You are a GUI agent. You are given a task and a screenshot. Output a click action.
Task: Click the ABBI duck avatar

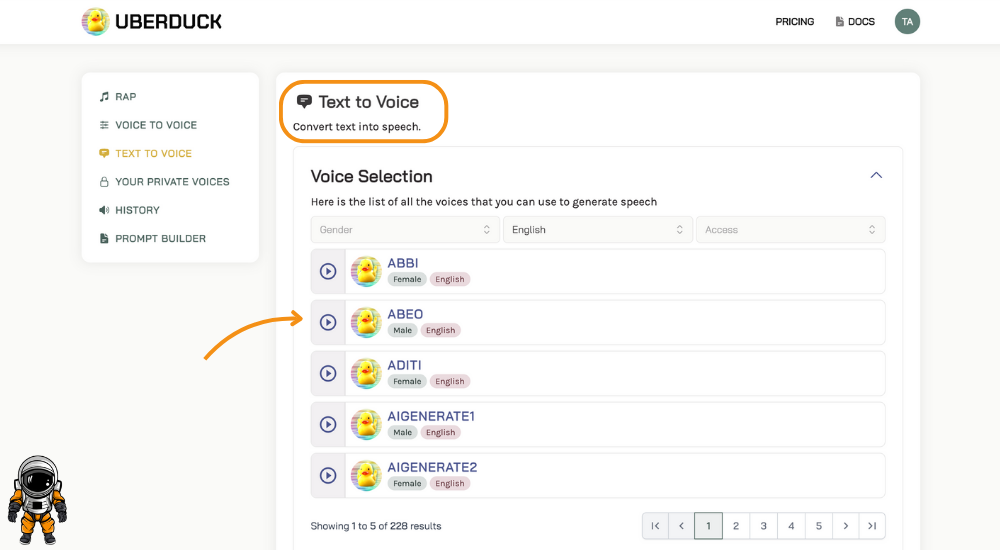point(366,271)
